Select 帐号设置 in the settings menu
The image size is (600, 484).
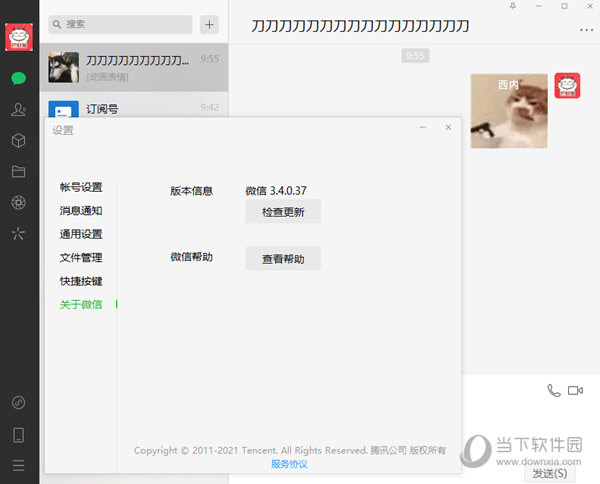[x=81, y=187]
